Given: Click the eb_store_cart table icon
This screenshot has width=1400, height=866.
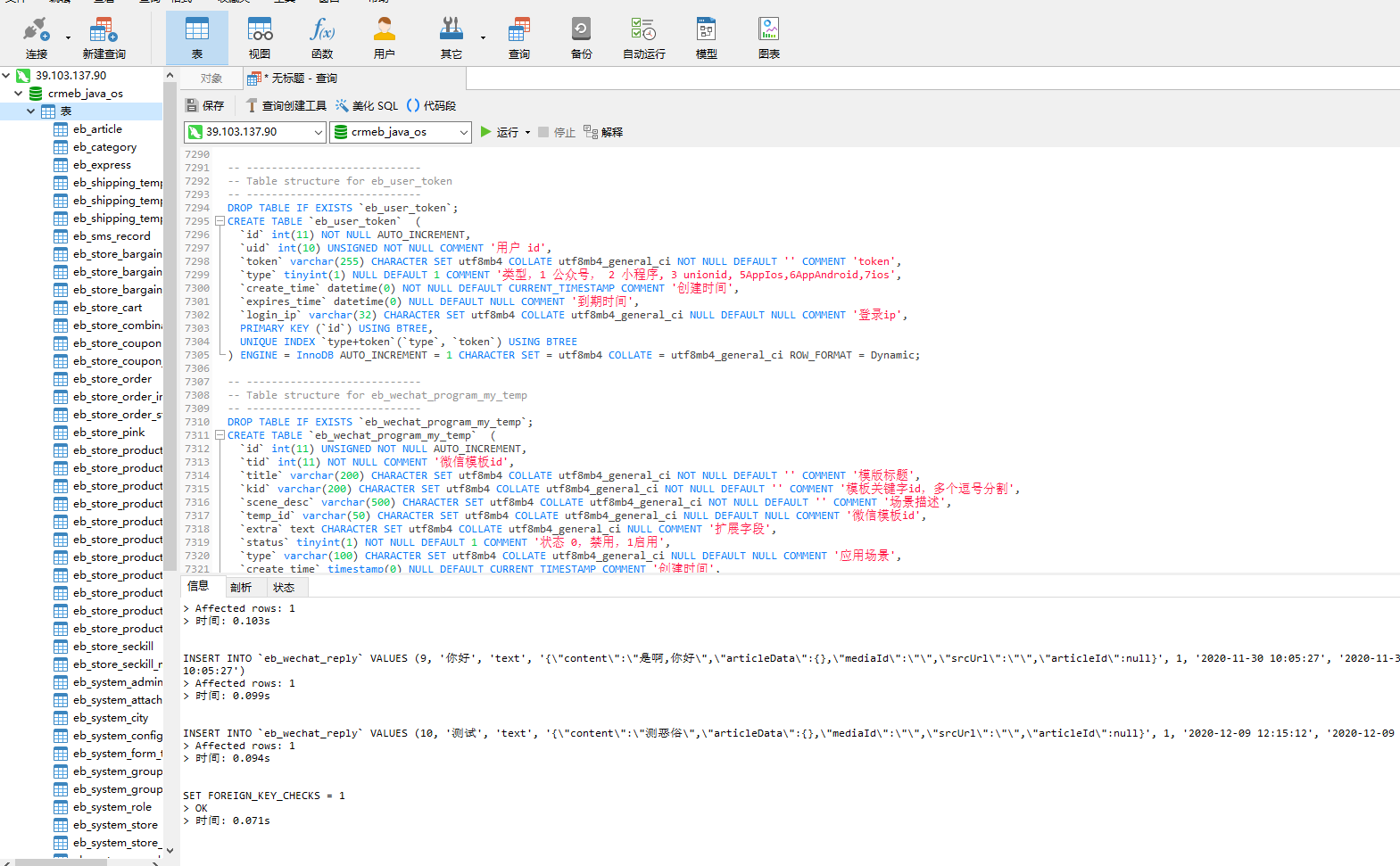Looking at the screenshot, I should point(61,308).
